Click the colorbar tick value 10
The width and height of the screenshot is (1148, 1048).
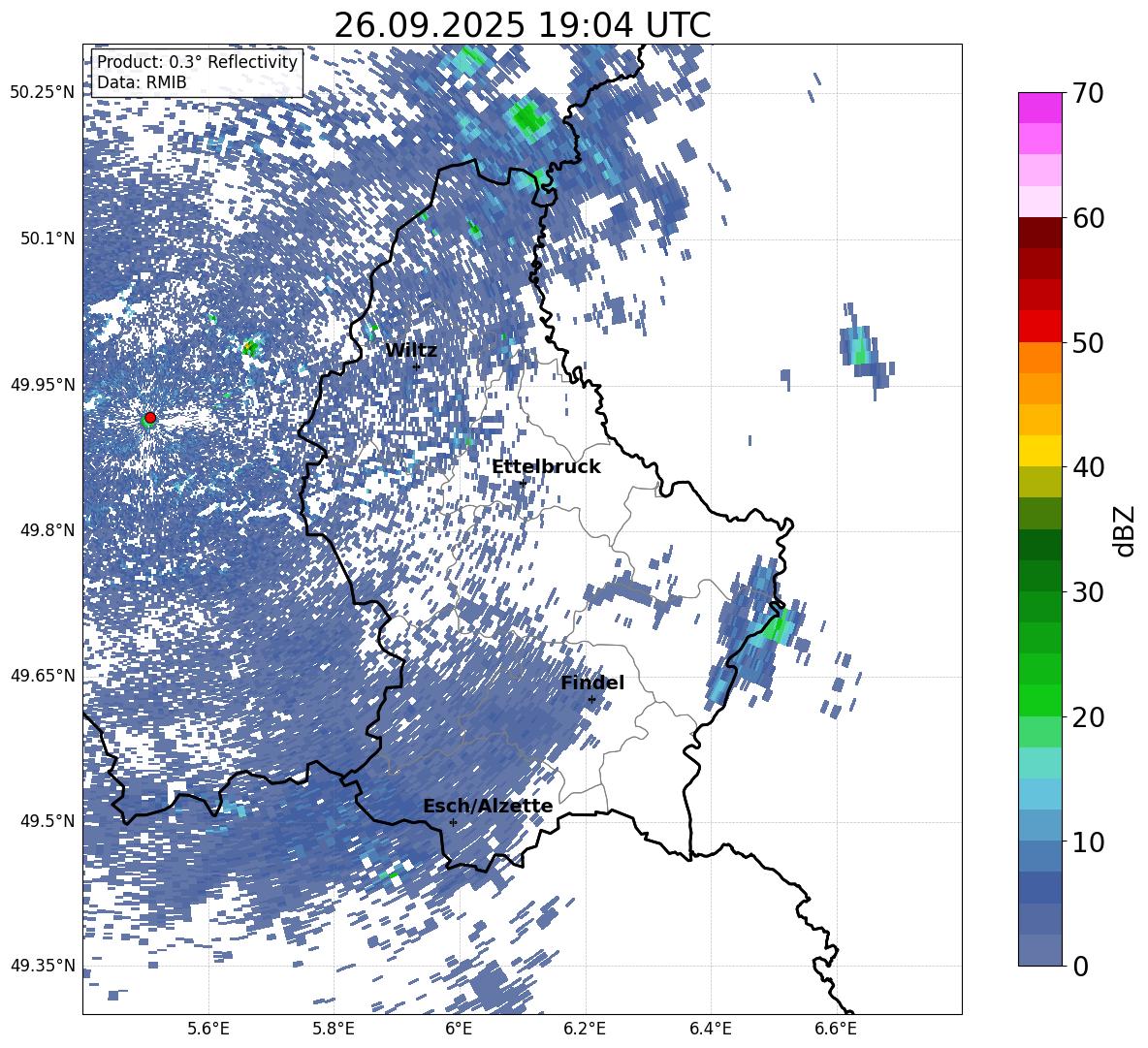[1089, 842]
